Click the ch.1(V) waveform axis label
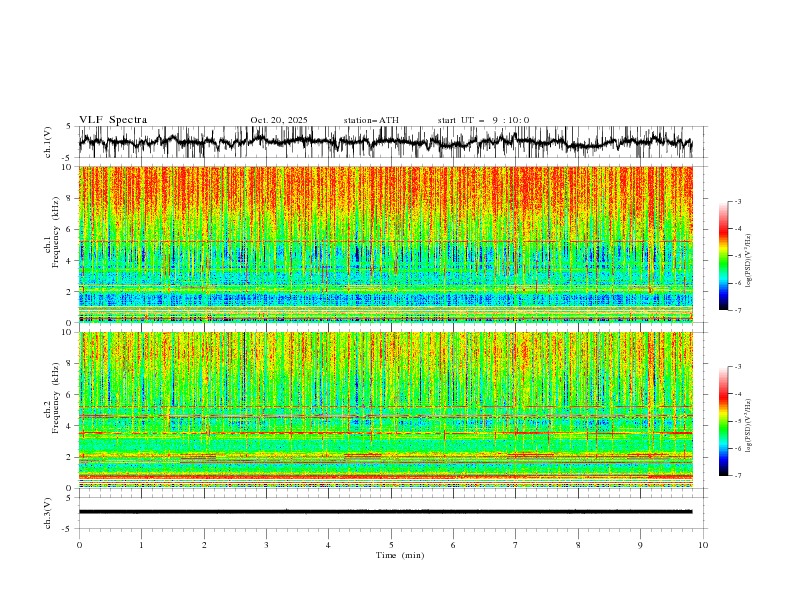Image resolution: width=792 pixels, height=612 pixels. coord(48,142)
